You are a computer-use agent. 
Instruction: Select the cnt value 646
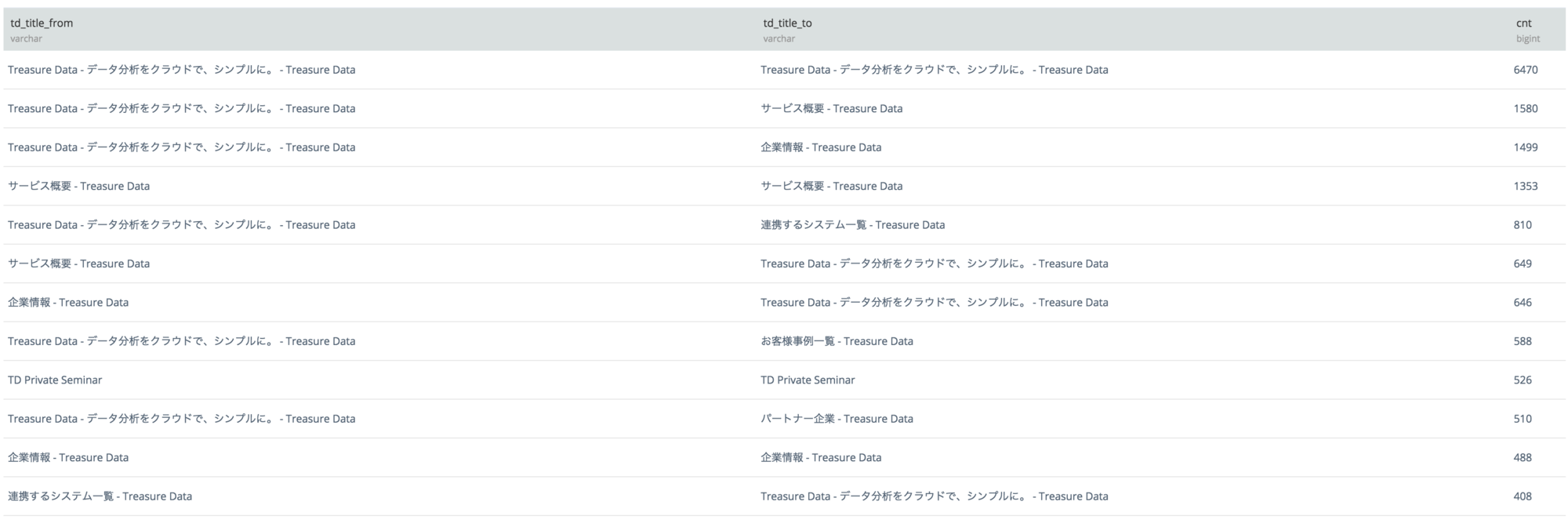click(x=1522, y=303)
